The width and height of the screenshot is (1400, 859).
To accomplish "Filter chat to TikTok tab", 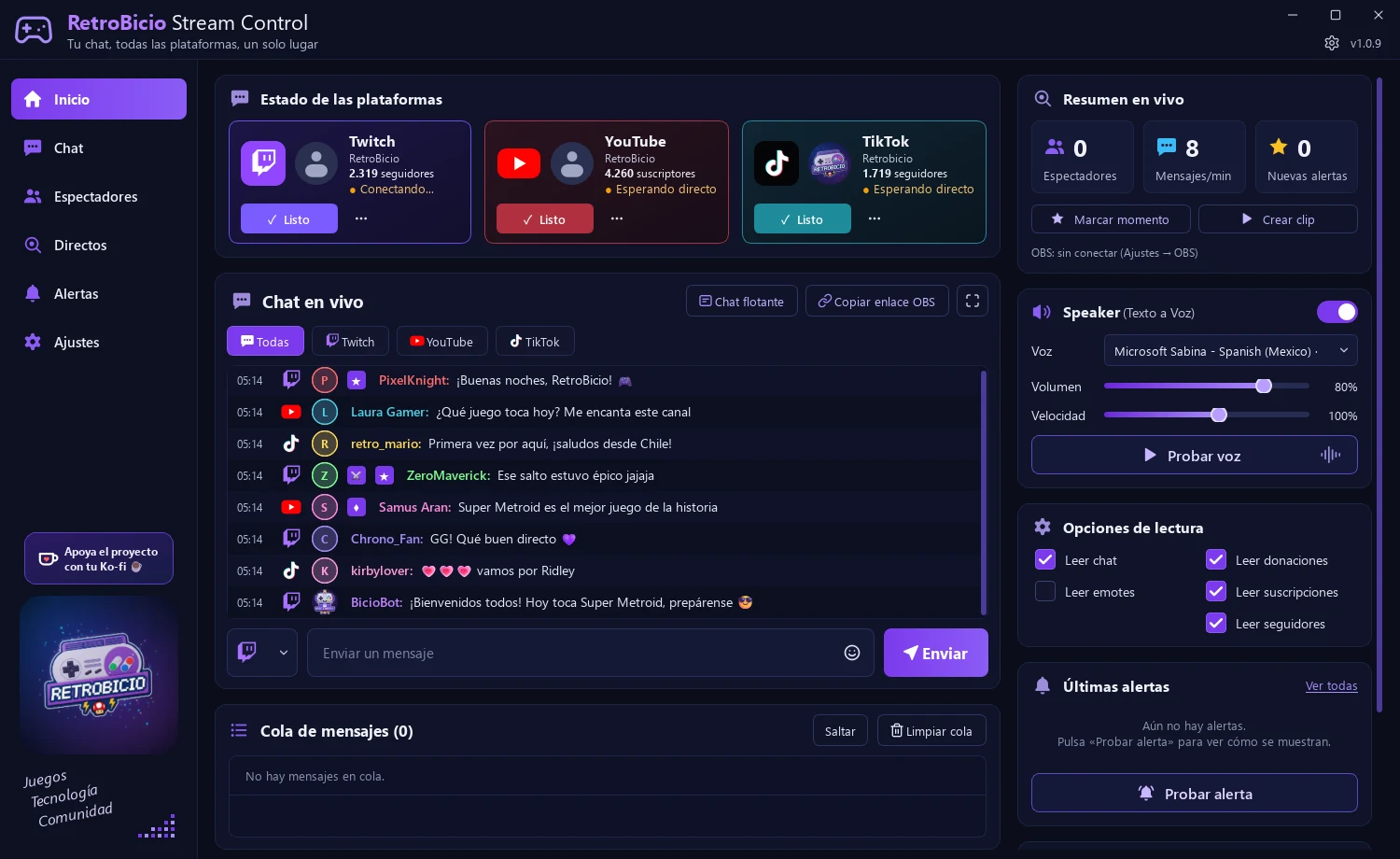I will tap(535, 342).
